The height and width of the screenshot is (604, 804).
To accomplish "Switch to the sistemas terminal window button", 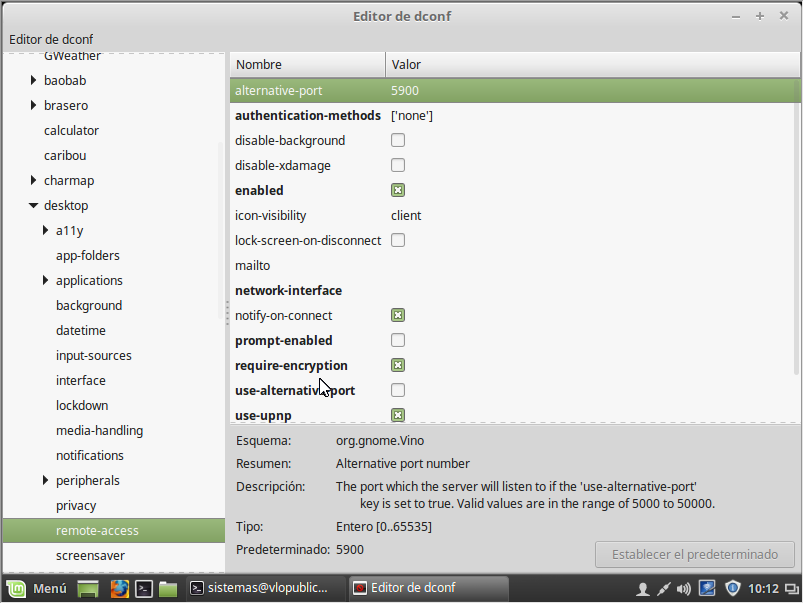I will point(260,588).
